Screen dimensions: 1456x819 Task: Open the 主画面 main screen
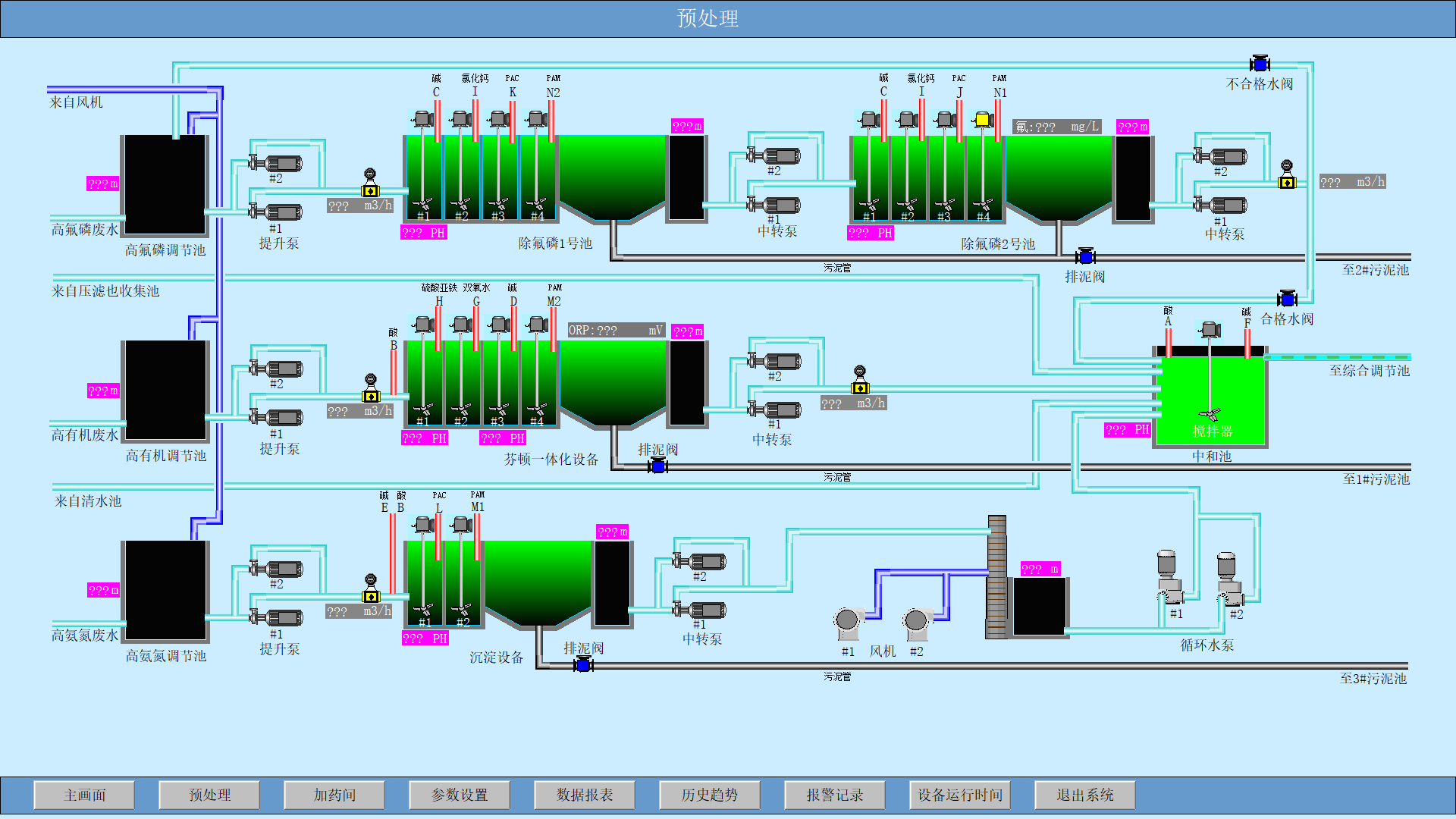[84, 795]
